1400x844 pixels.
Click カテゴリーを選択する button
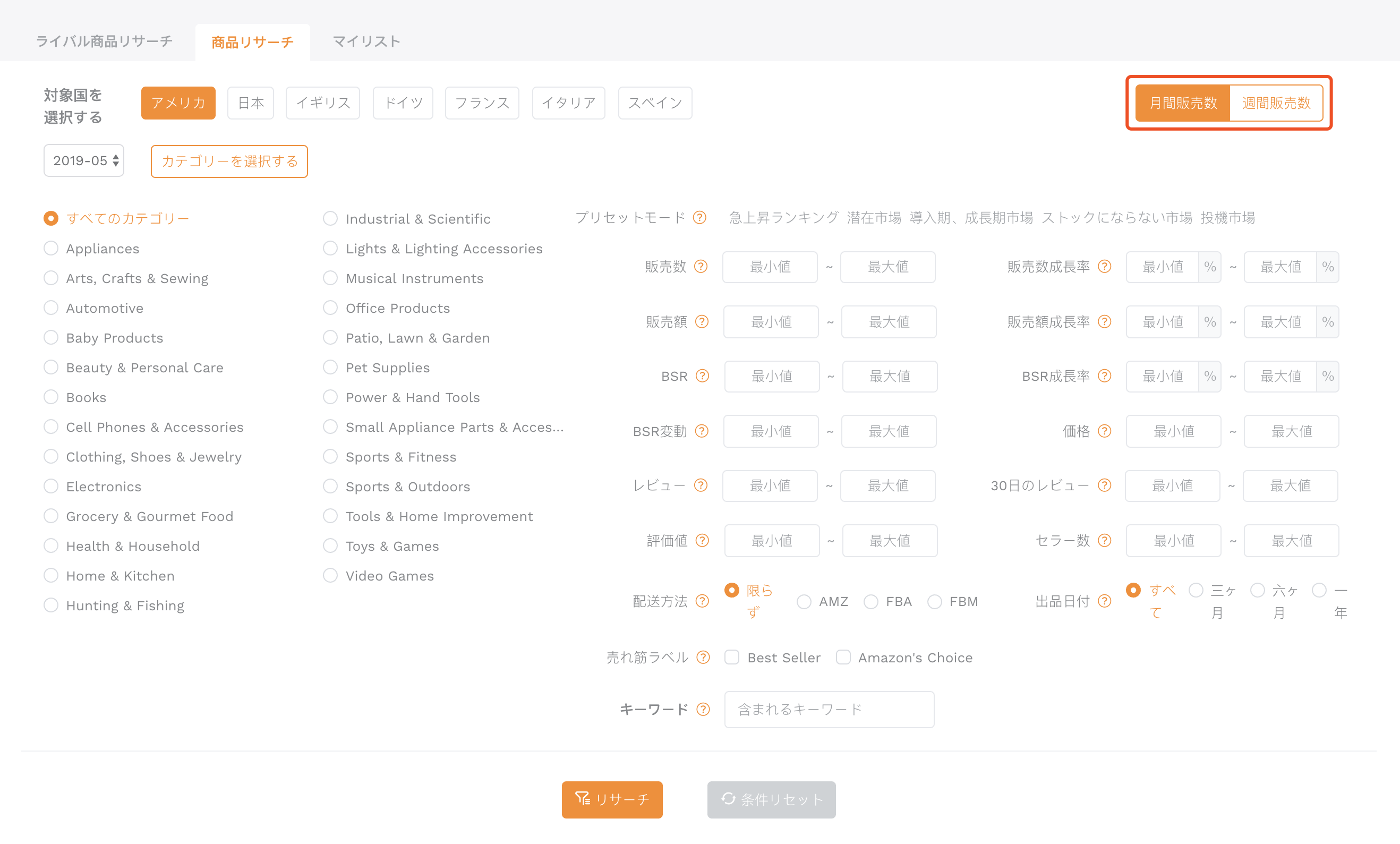click(x=229, y=161)
